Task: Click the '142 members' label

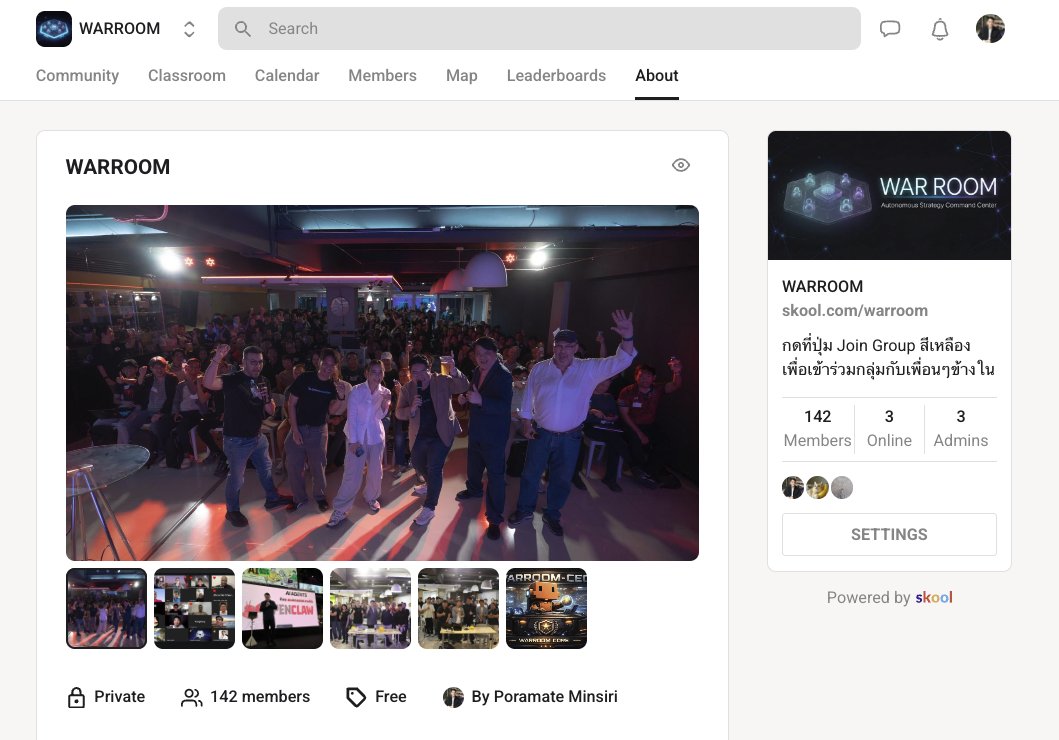Action: pyautogui.click(x=260, y=697)
